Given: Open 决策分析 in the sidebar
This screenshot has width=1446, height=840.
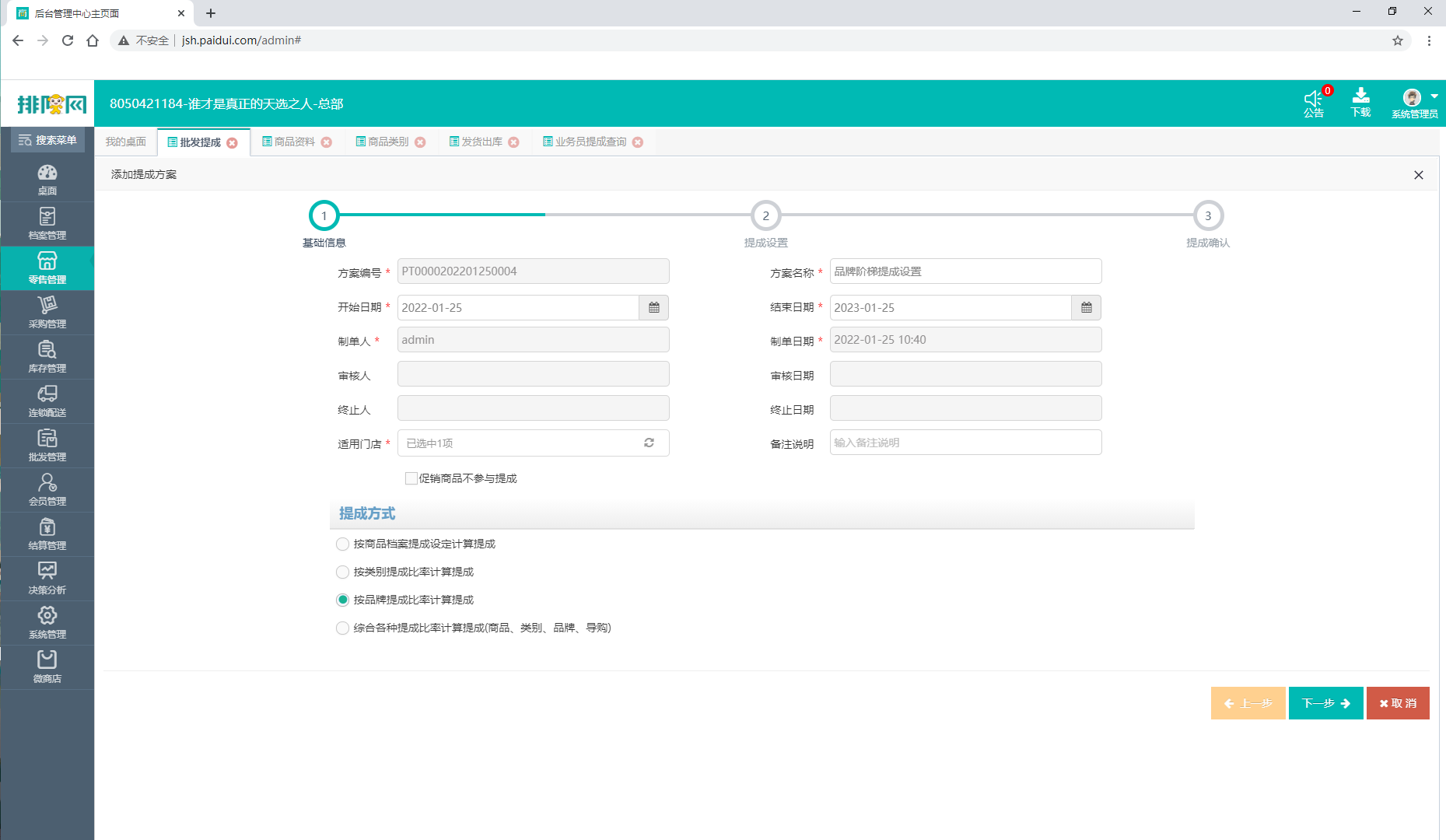Looking at the screenshot, I should point(47,579).
